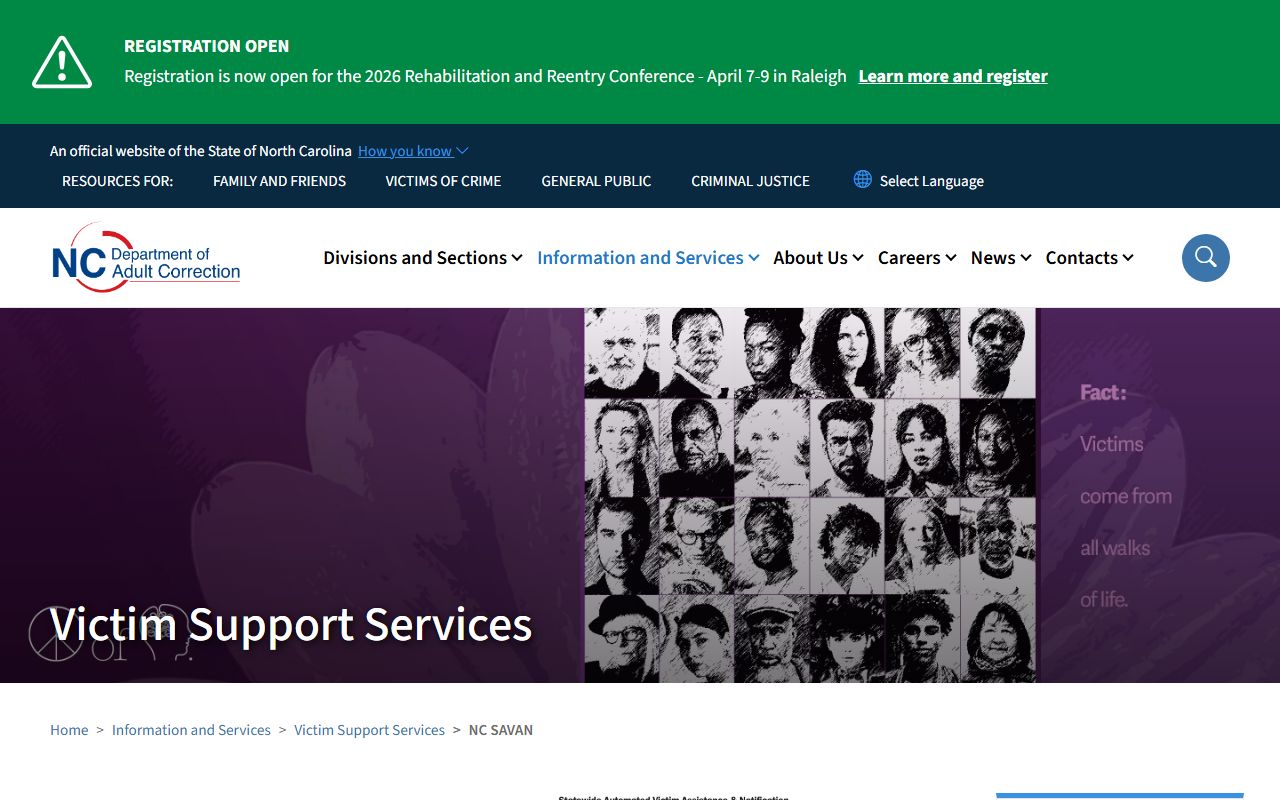Image resolution: width=1280 pixels, height=800 pixels.
Task: Expand the How you know disclosure
Action: click(413, 151)
